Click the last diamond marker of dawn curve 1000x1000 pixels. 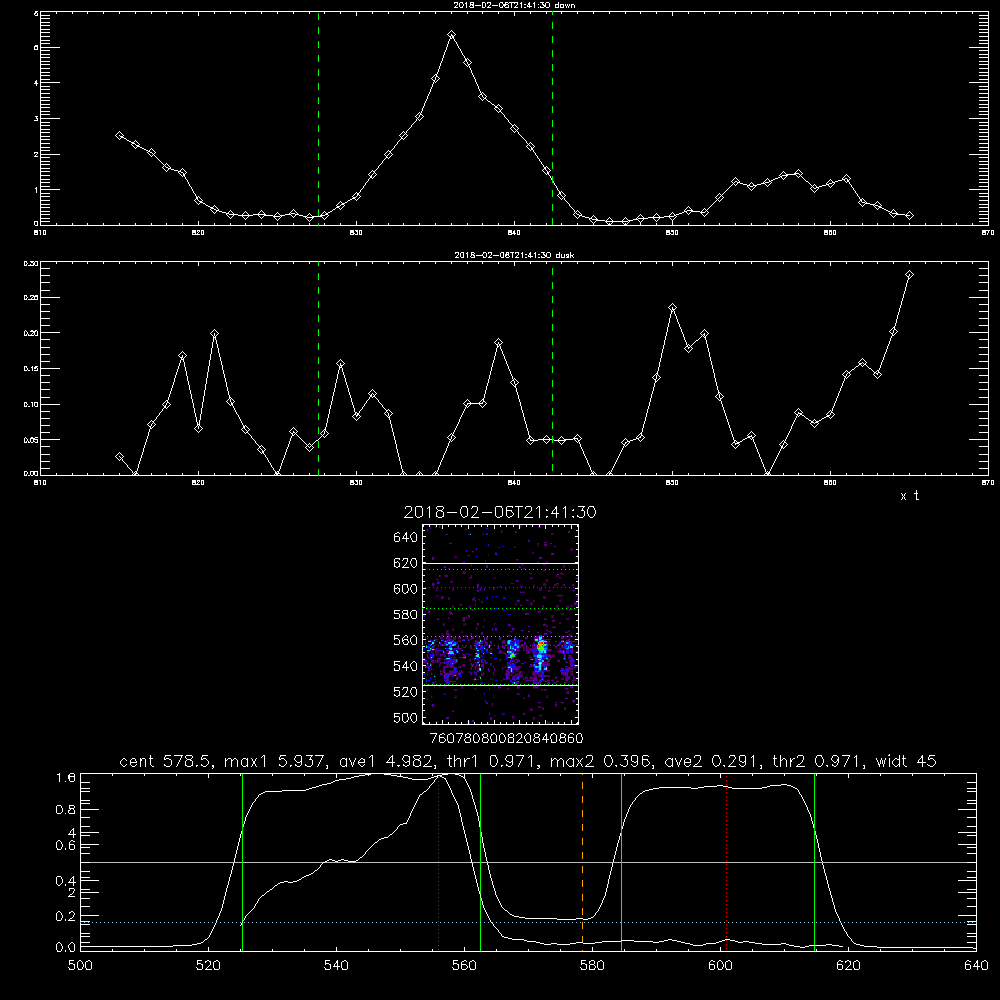(x=909, y=216)
